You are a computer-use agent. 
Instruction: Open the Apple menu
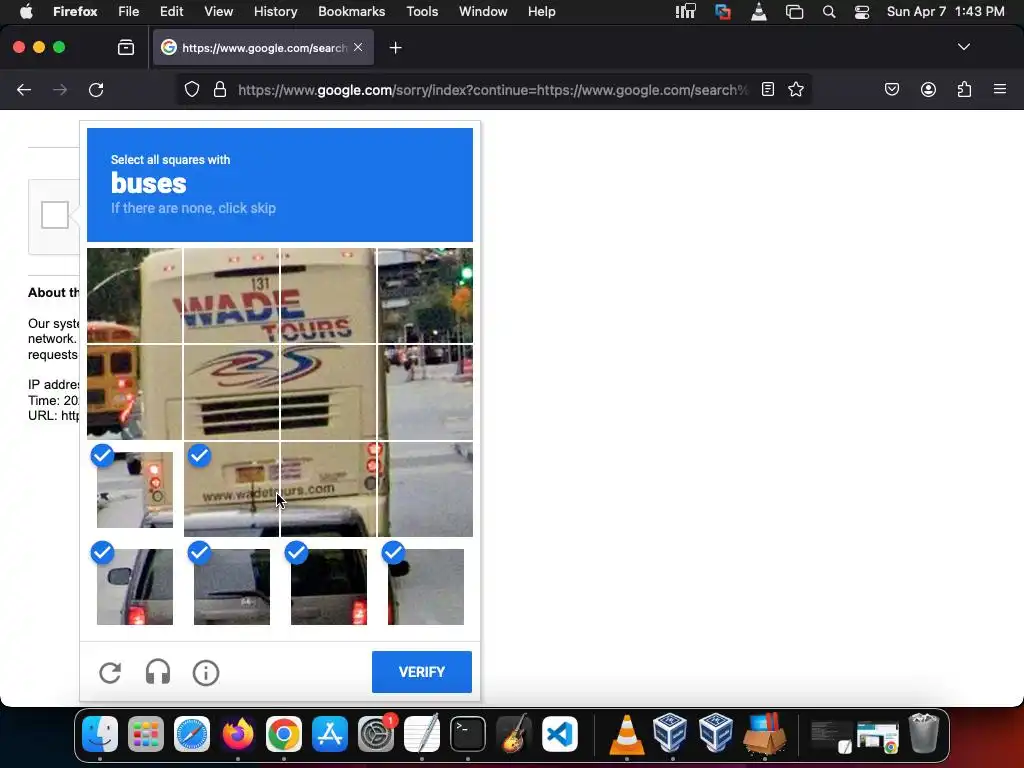click(26, 11)
